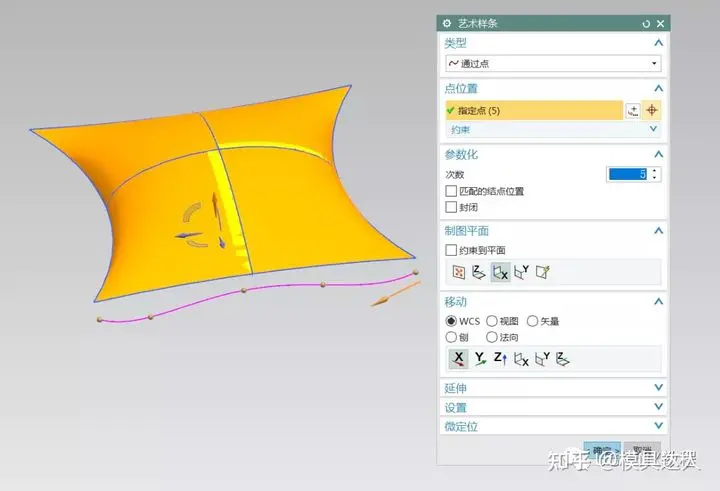Set movement along the X axis
Viewport: 720px width, 491px height.
click(x=458, y=358)
